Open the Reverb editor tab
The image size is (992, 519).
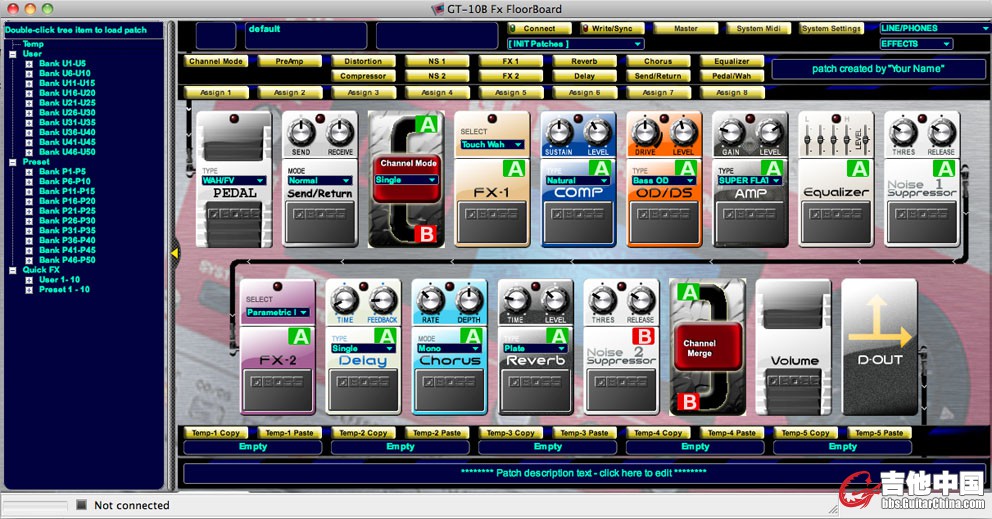[584, 61]
